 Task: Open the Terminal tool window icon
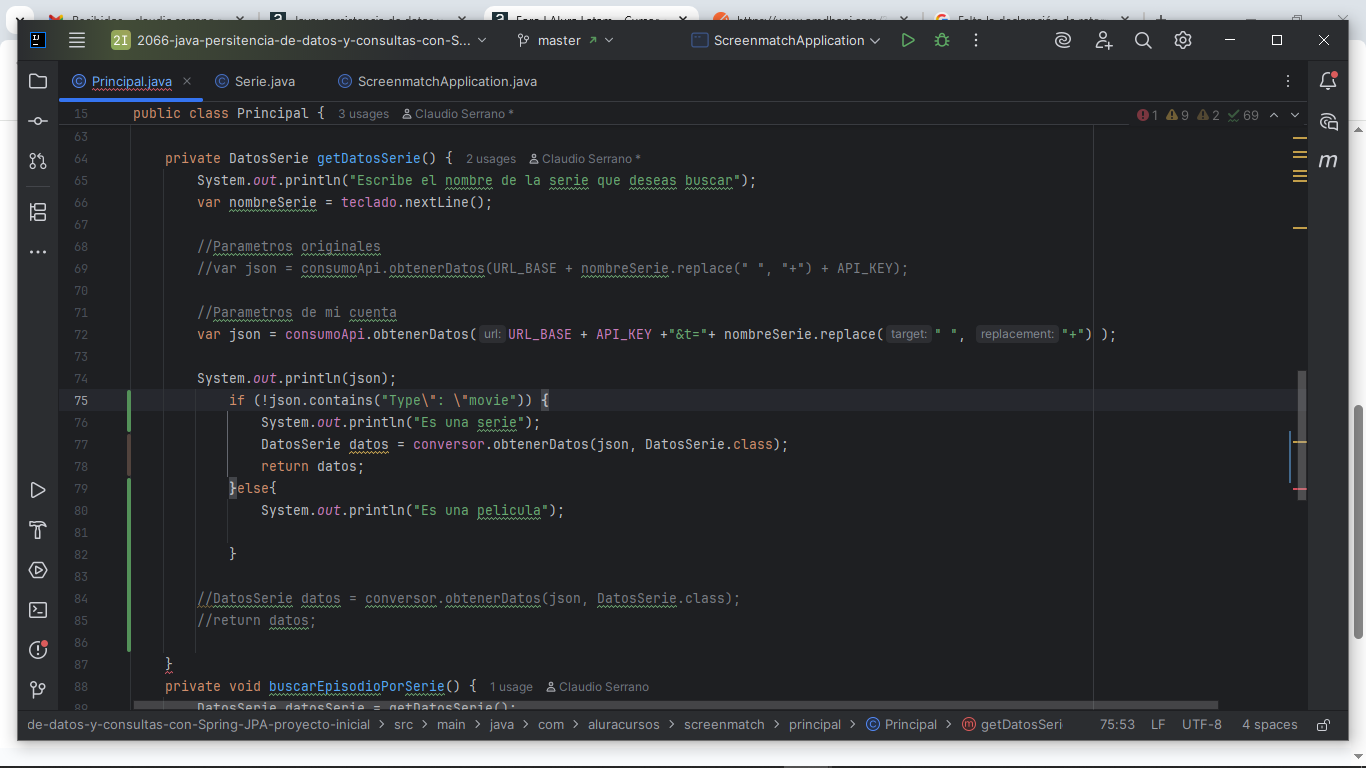point(38,609)
